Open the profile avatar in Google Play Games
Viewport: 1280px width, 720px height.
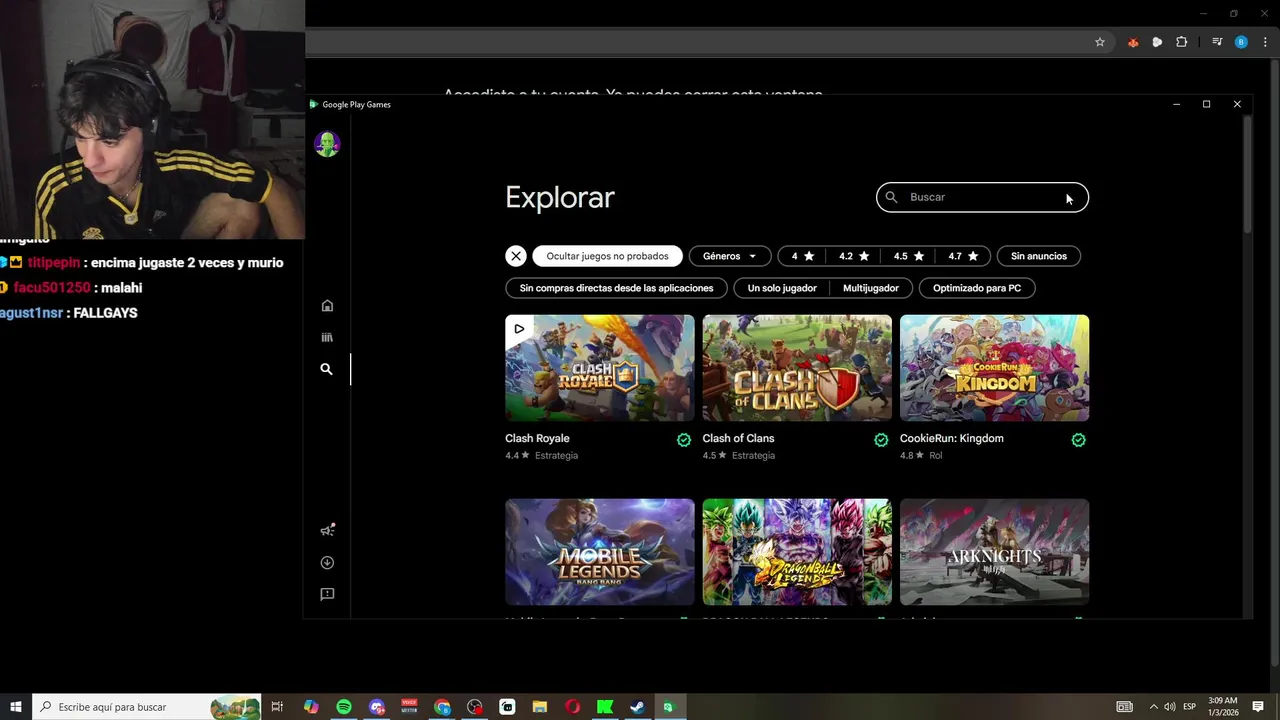pyautogui.click(x=327, y=144)
